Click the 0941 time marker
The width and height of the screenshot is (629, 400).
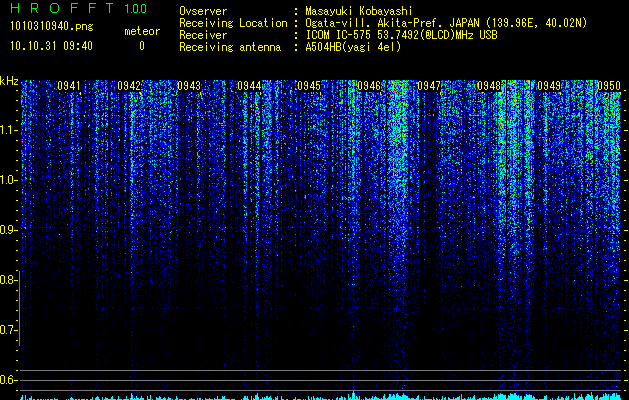click(69, 86)
